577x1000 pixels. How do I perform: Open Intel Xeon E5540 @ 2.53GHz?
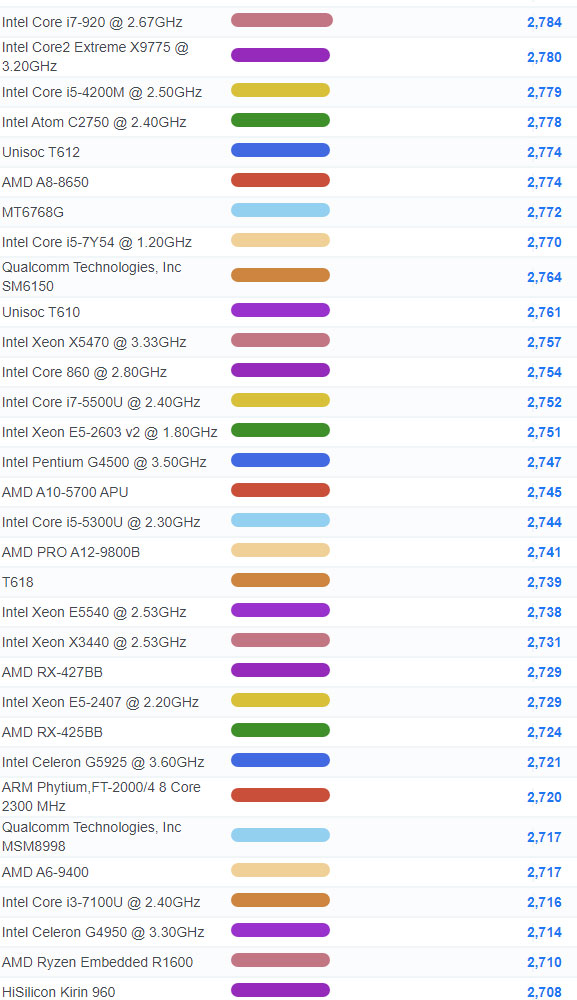94,612
